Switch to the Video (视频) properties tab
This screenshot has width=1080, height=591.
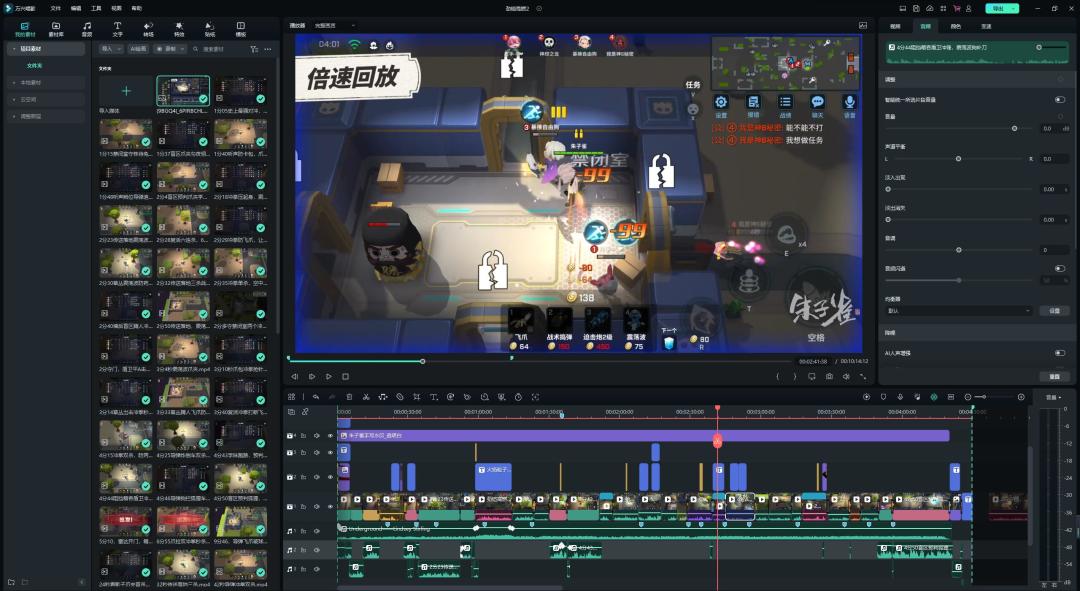point(895,26)
